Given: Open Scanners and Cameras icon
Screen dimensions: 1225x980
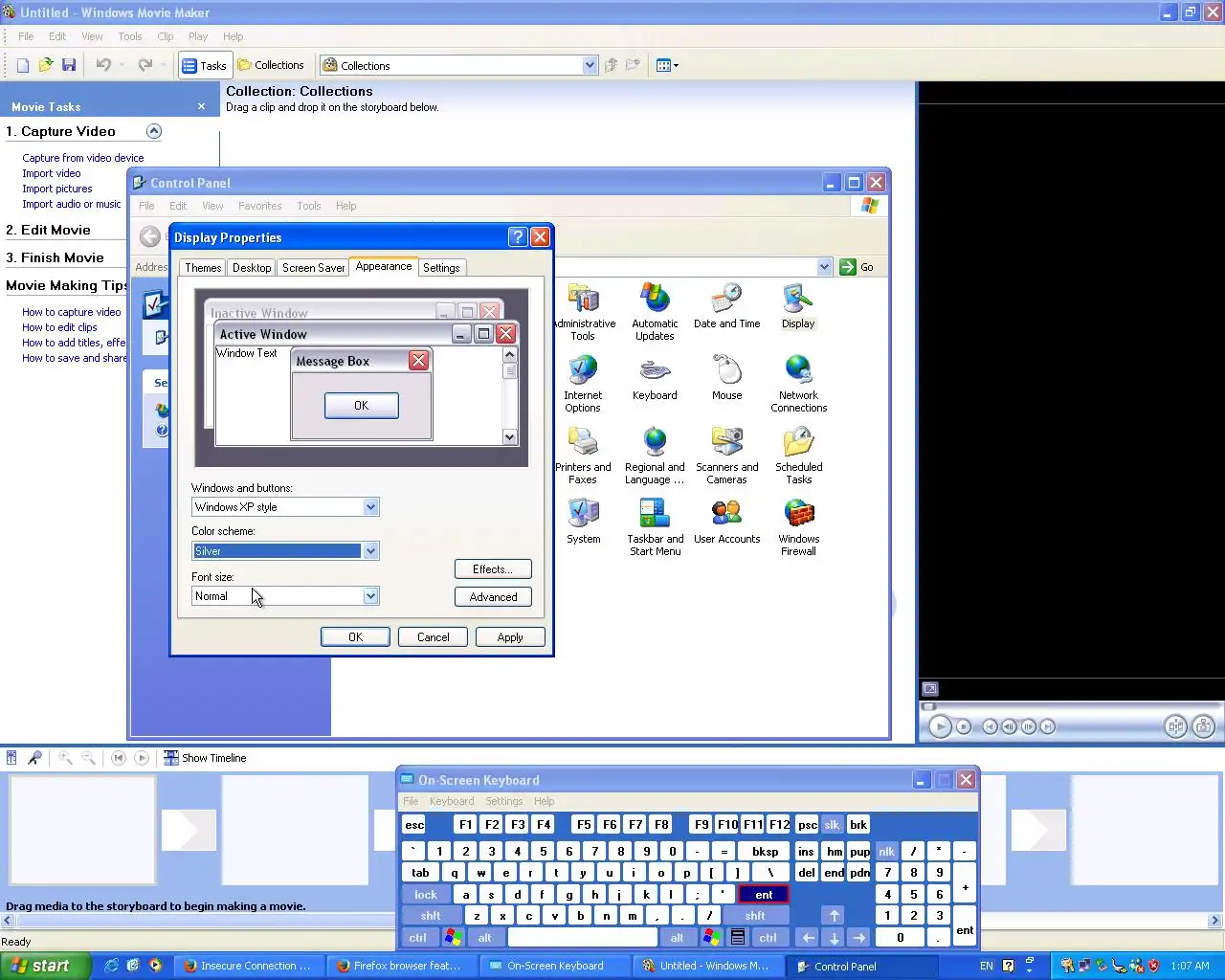Looking at the screenshot, I should [727, 456].
